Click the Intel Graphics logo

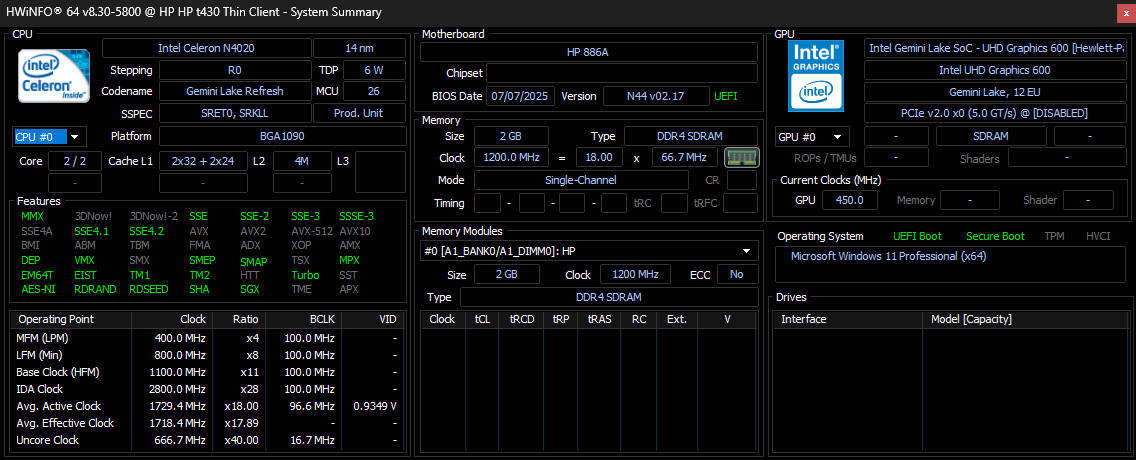(x=817, y=75)
